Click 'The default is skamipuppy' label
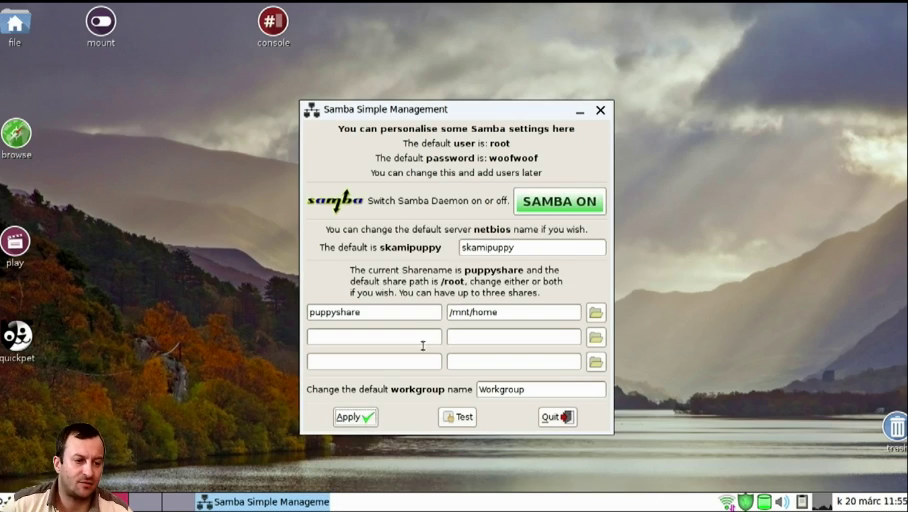 click(x=380, y=247)
